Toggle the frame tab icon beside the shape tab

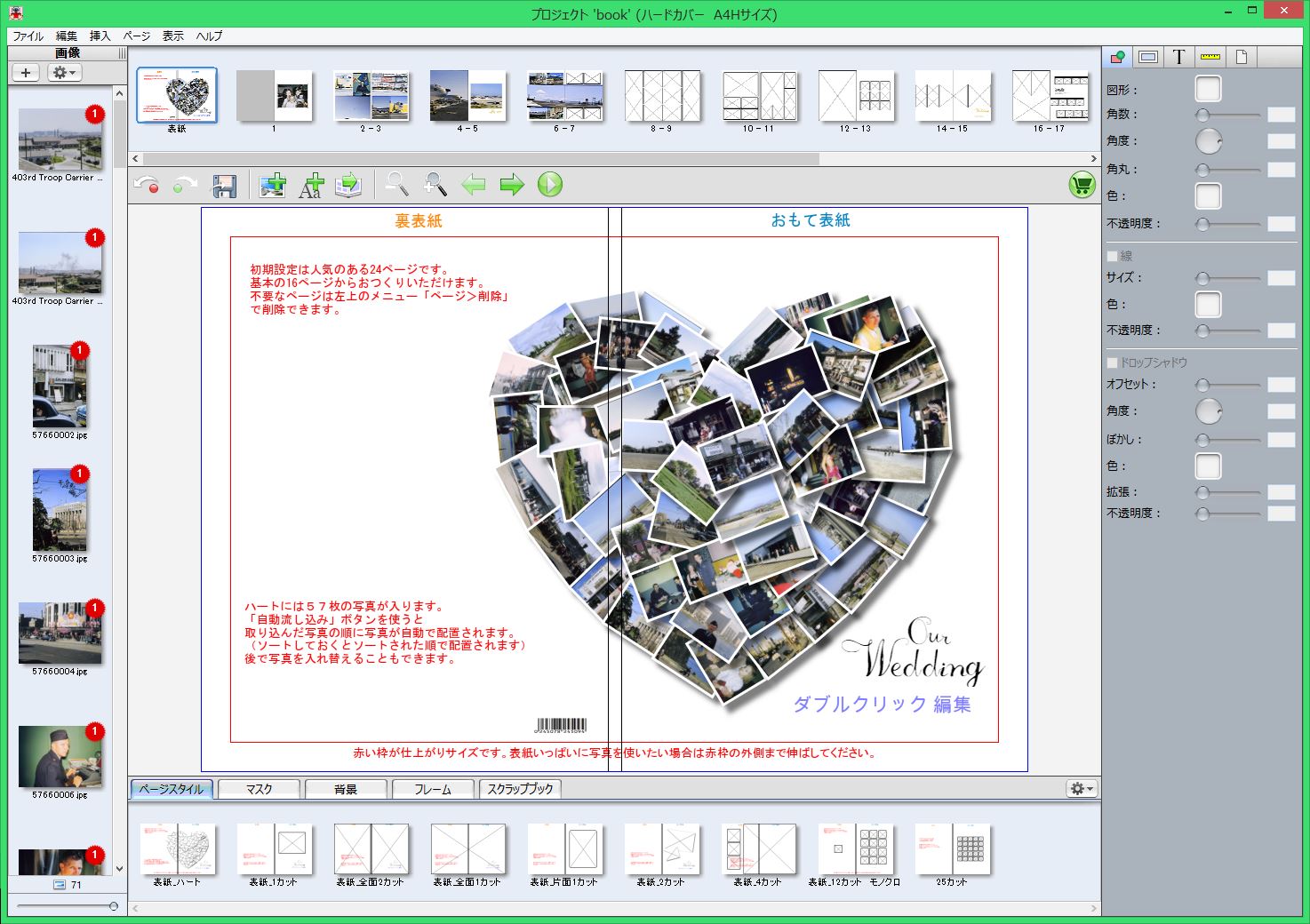[x=1149, y=56]
